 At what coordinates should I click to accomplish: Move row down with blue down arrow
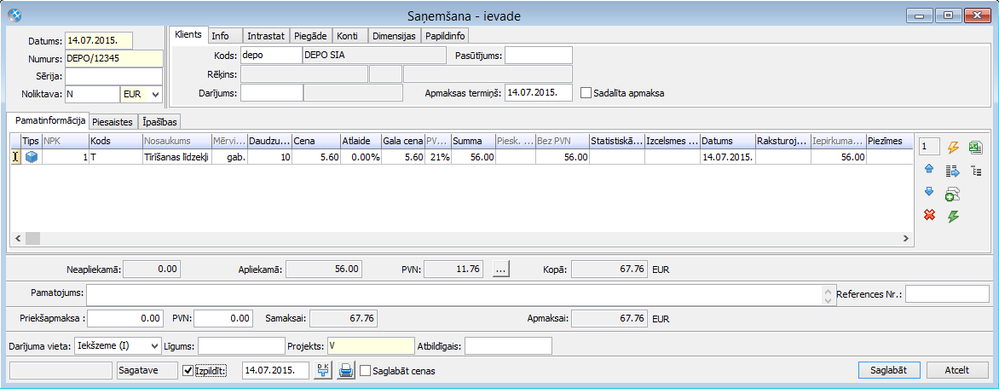(x=929, y=192)
